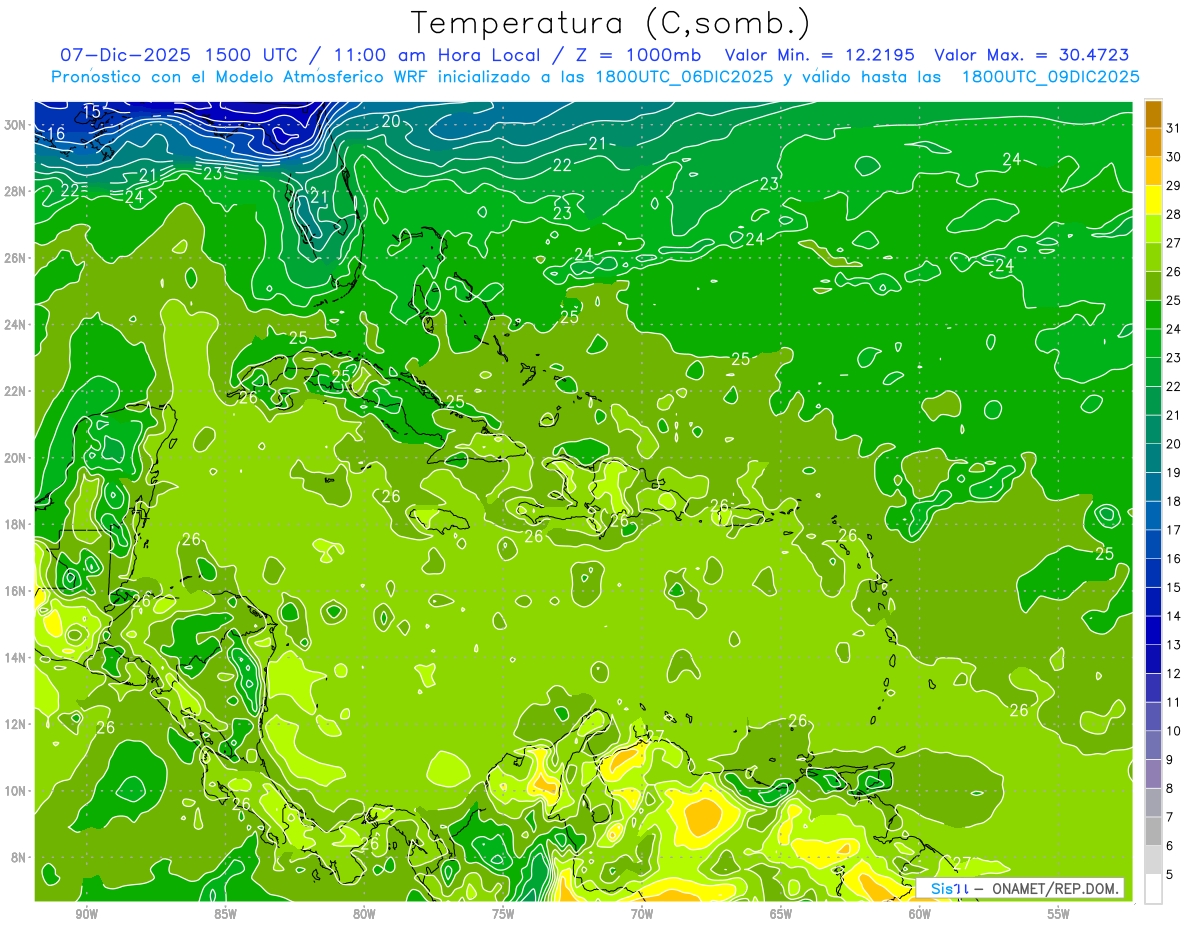Click the color bar legend label '27'

pos(1173,243)
